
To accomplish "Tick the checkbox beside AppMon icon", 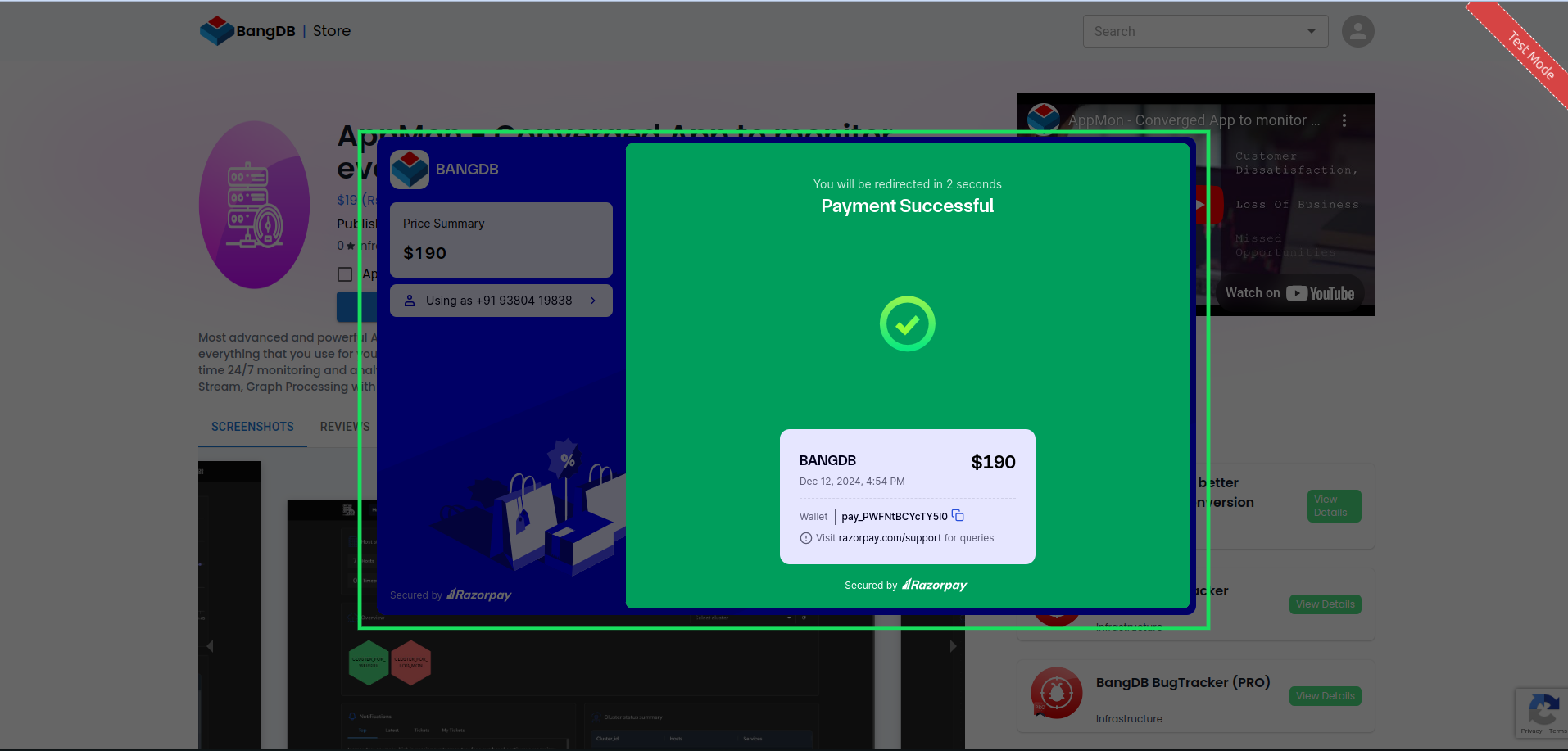I will pos(345,274).
